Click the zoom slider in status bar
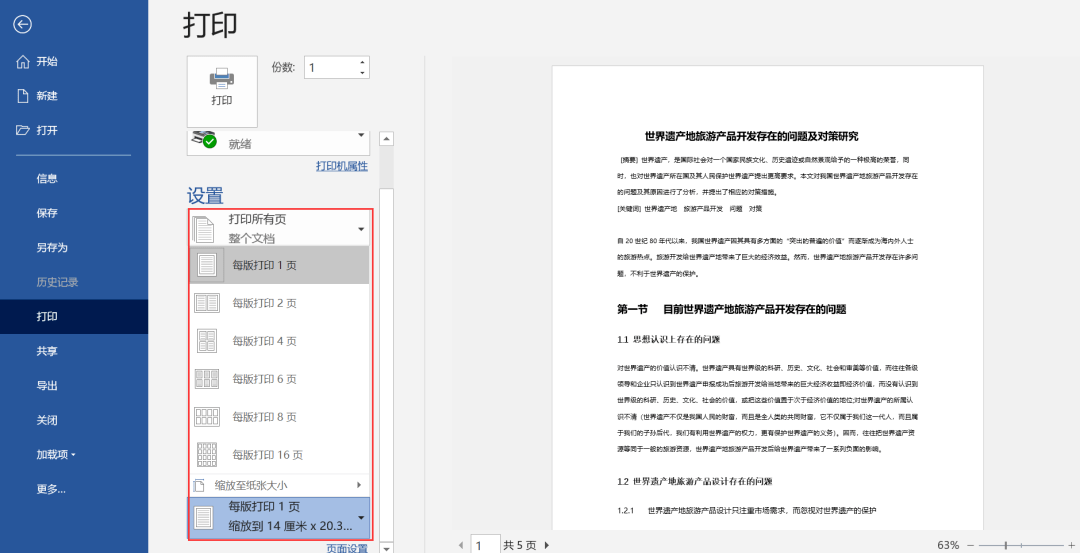Viewport: 1080px width, 553px height. tap(1019, 545)
